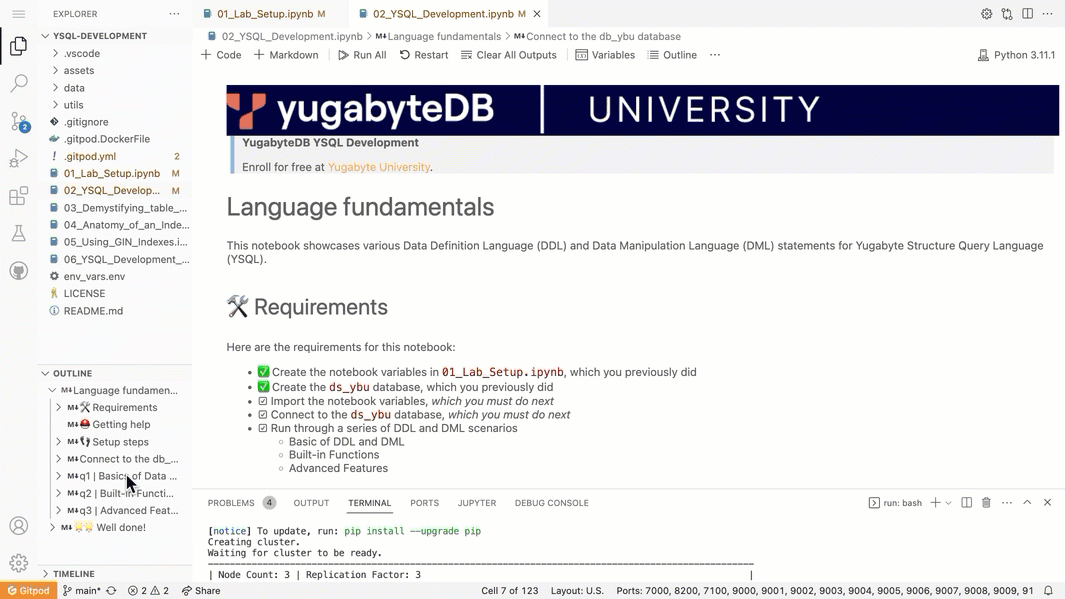The image size is (1065, 599).
Task: Click the open changes icon in editor title
Action: [x=1007, y=14]
